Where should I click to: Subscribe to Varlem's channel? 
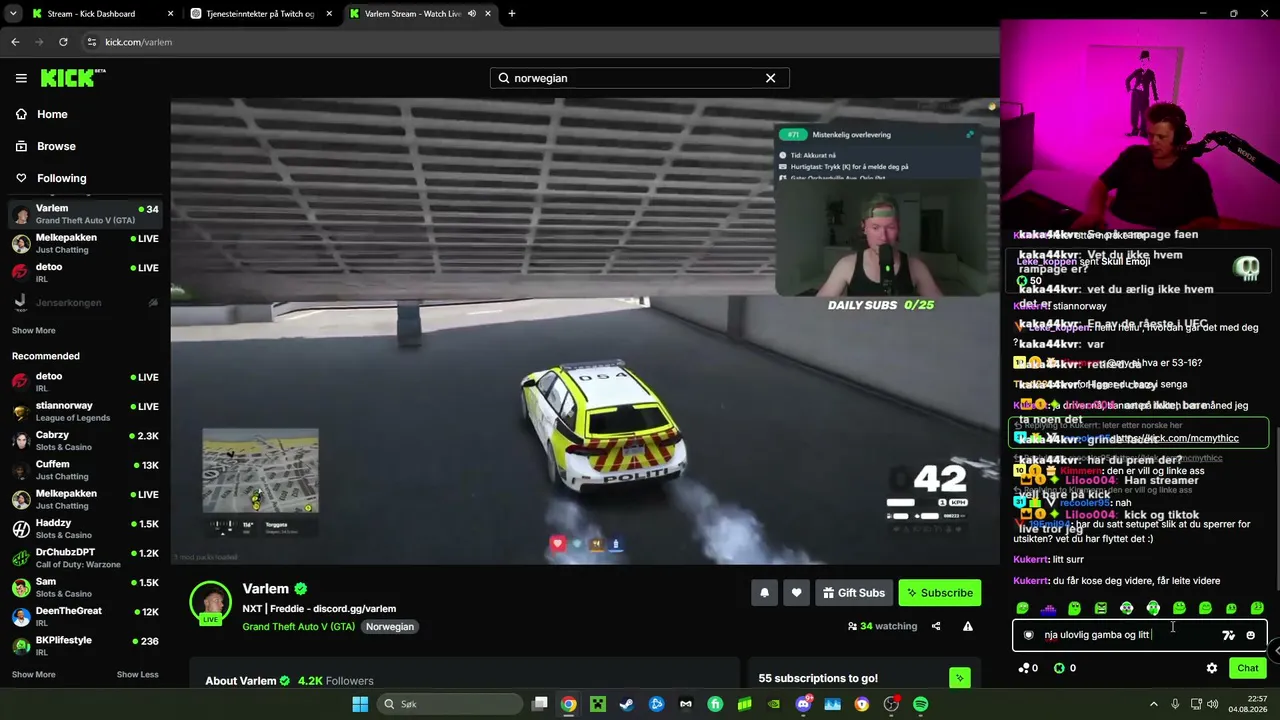939,593
